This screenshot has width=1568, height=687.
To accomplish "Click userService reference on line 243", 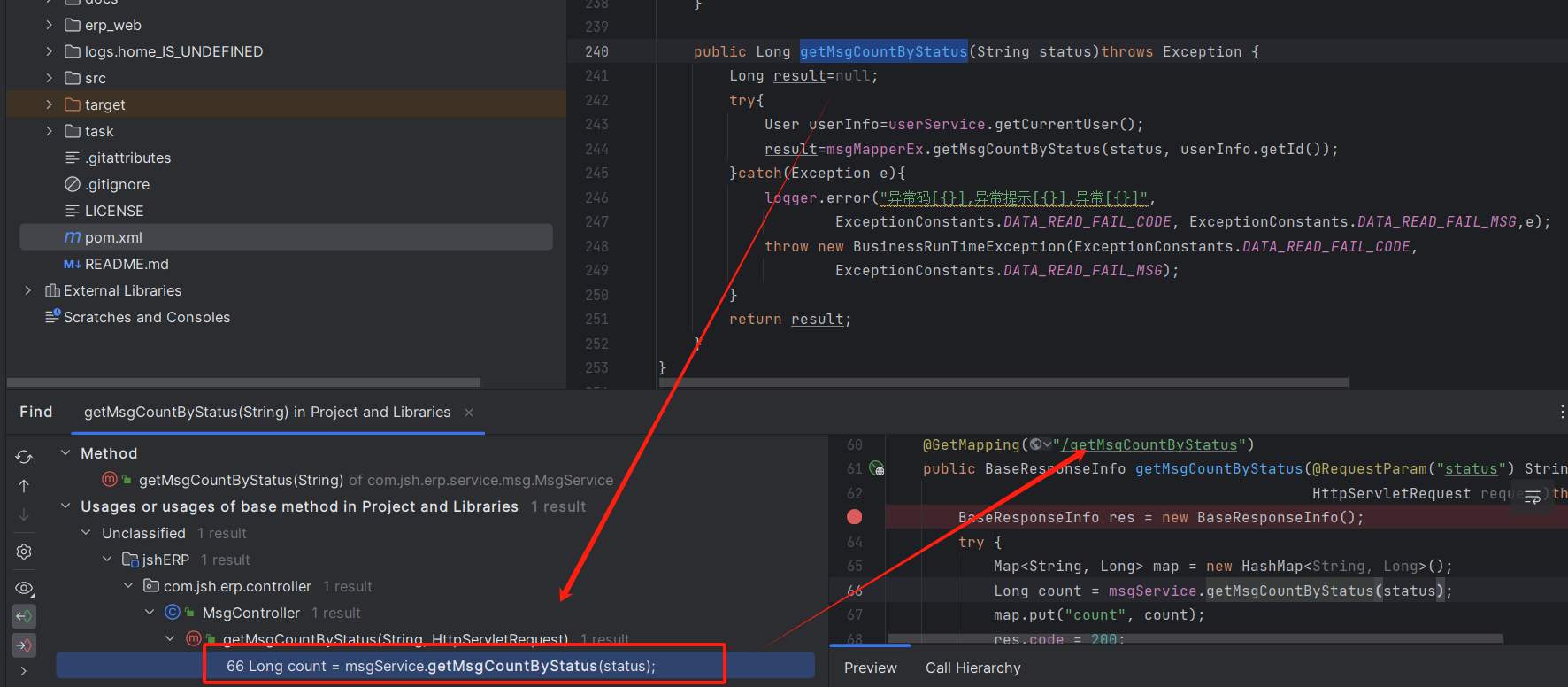I will click(x=936, y=125).
